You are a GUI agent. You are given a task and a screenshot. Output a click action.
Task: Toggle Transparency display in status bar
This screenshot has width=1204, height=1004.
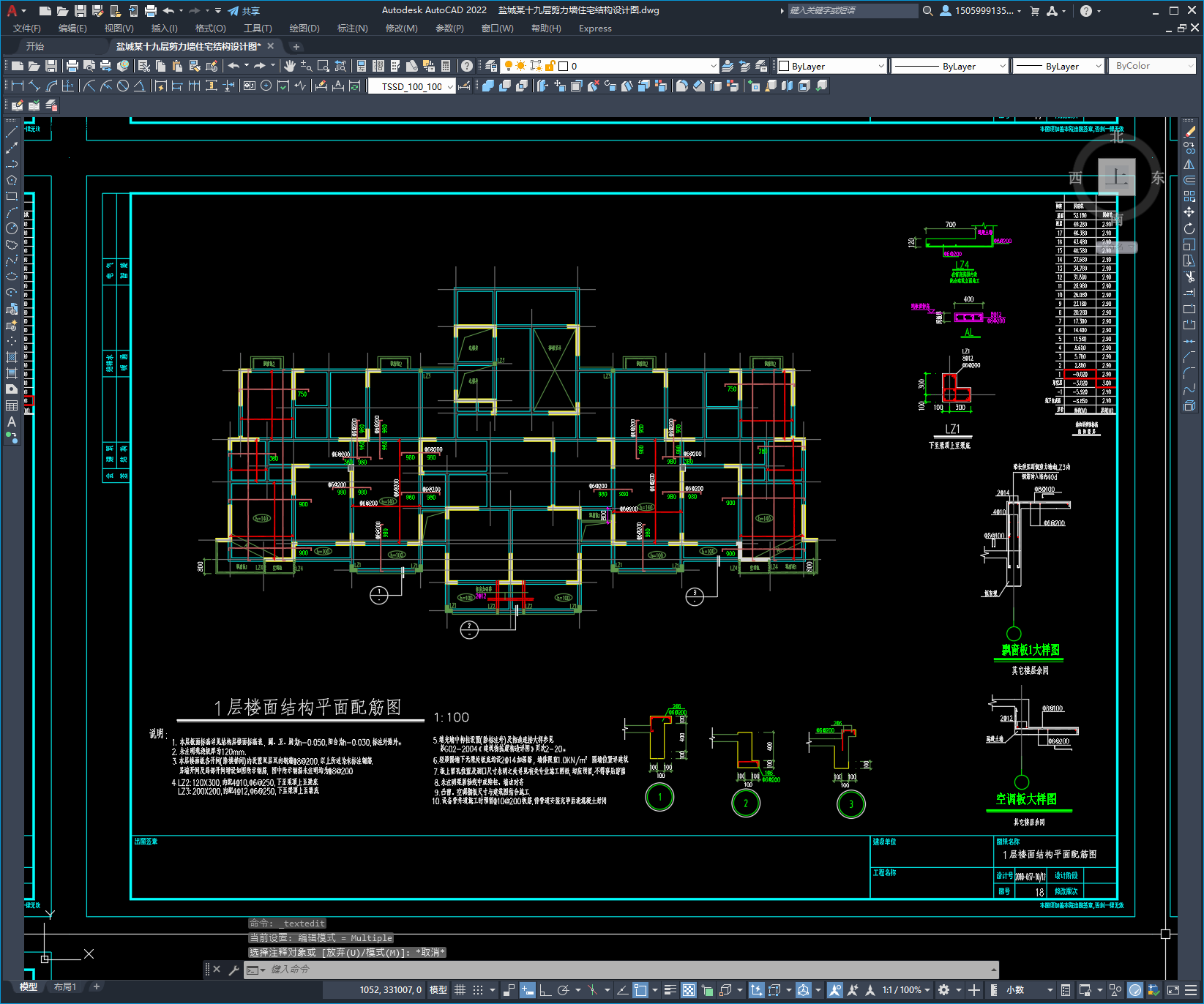click(689, 990)
